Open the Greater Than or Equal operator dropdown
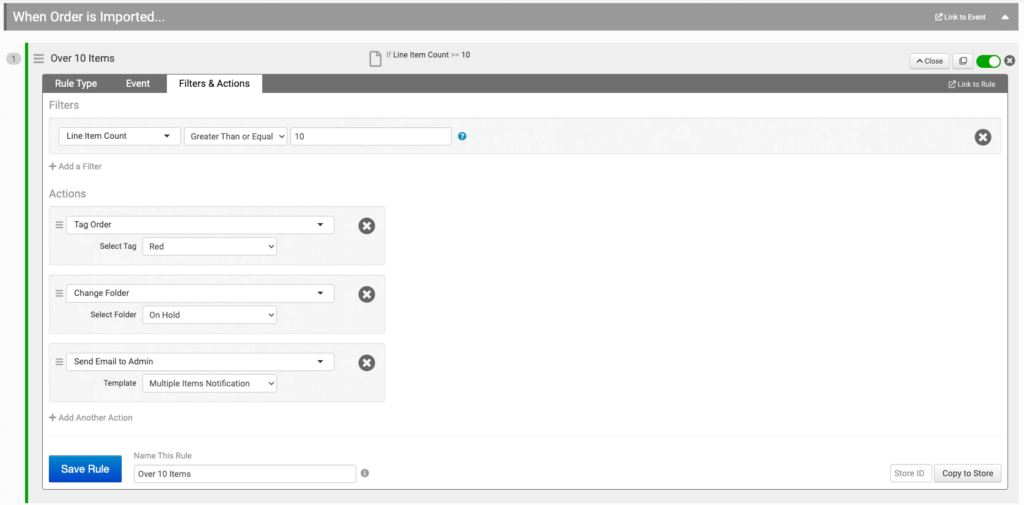1024x505 pixels. [x=235, y=136]
